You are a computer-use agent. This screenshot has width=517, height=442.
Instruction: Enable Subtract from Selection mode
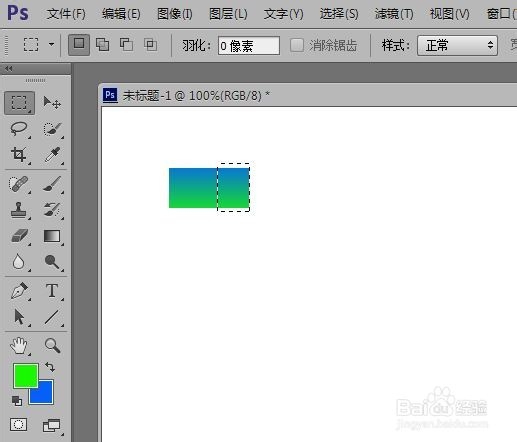pos(126,44)
